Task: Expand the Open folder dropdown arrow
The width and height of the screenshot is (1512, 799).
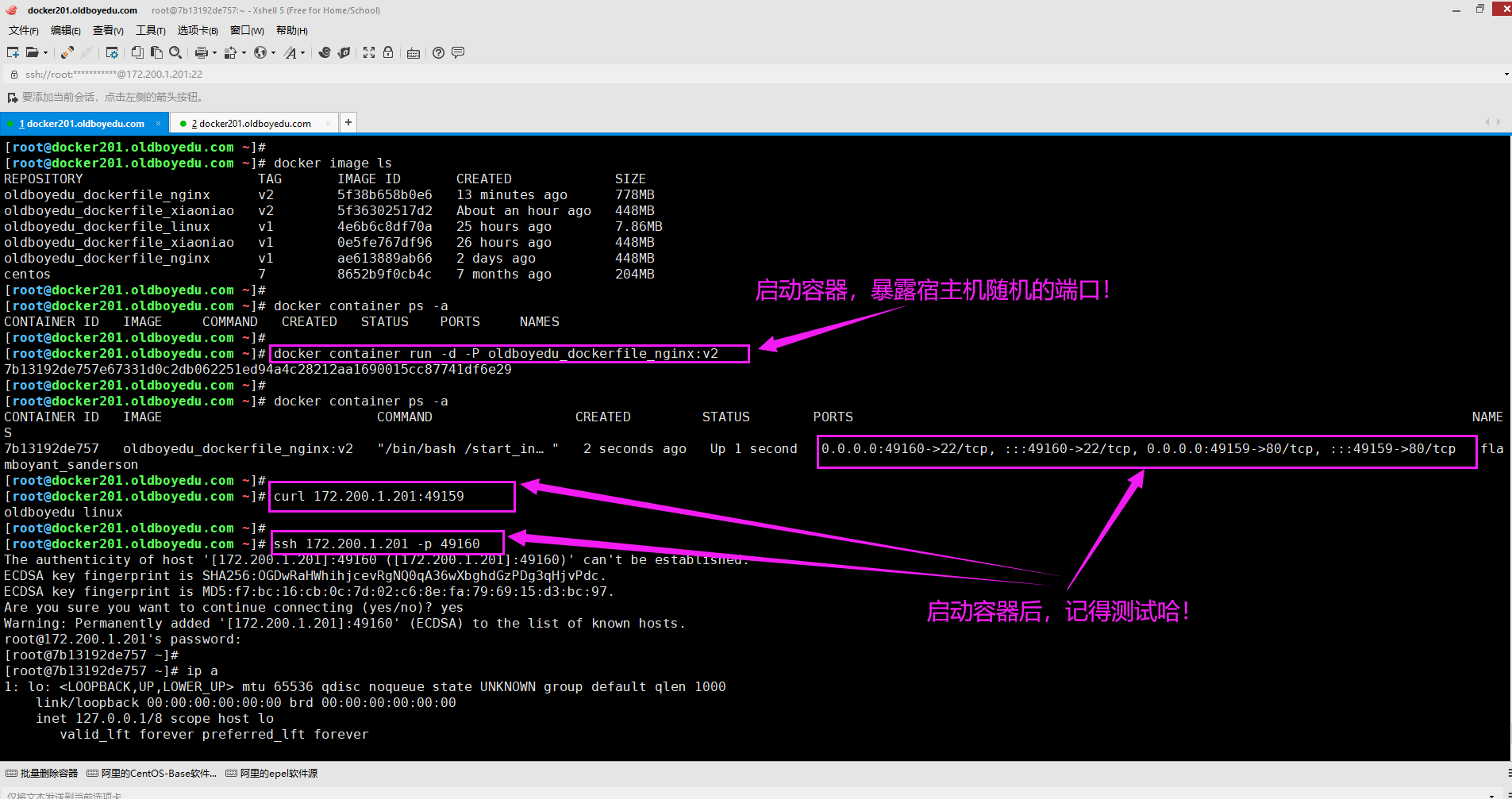Action: [45, 53]
